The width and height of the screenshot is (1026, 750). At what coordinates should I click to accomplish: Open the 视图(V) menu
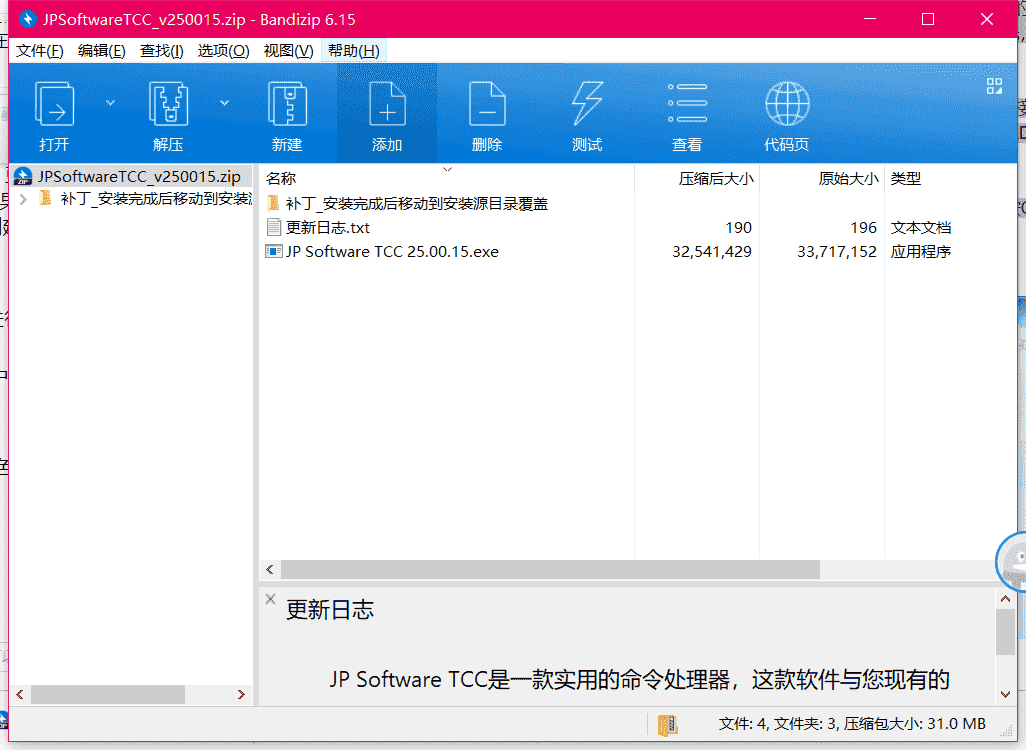288,51
